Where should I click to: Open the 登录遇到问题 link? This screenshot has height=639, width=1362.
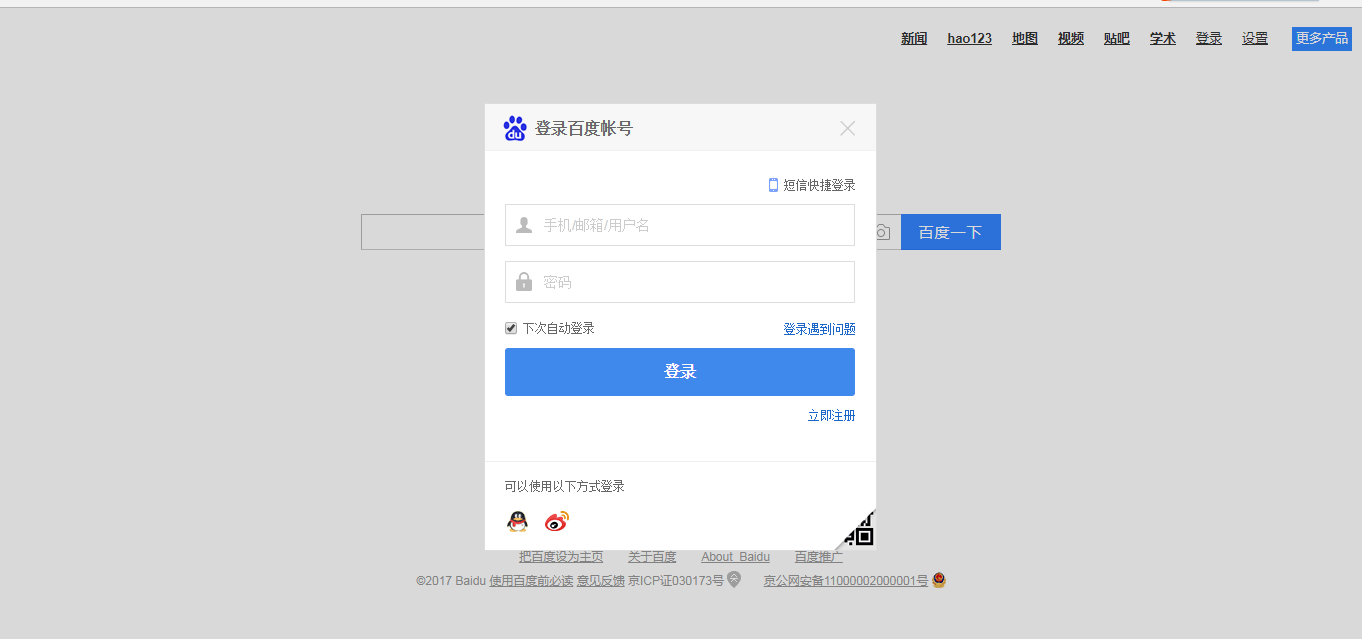[819, 329]
